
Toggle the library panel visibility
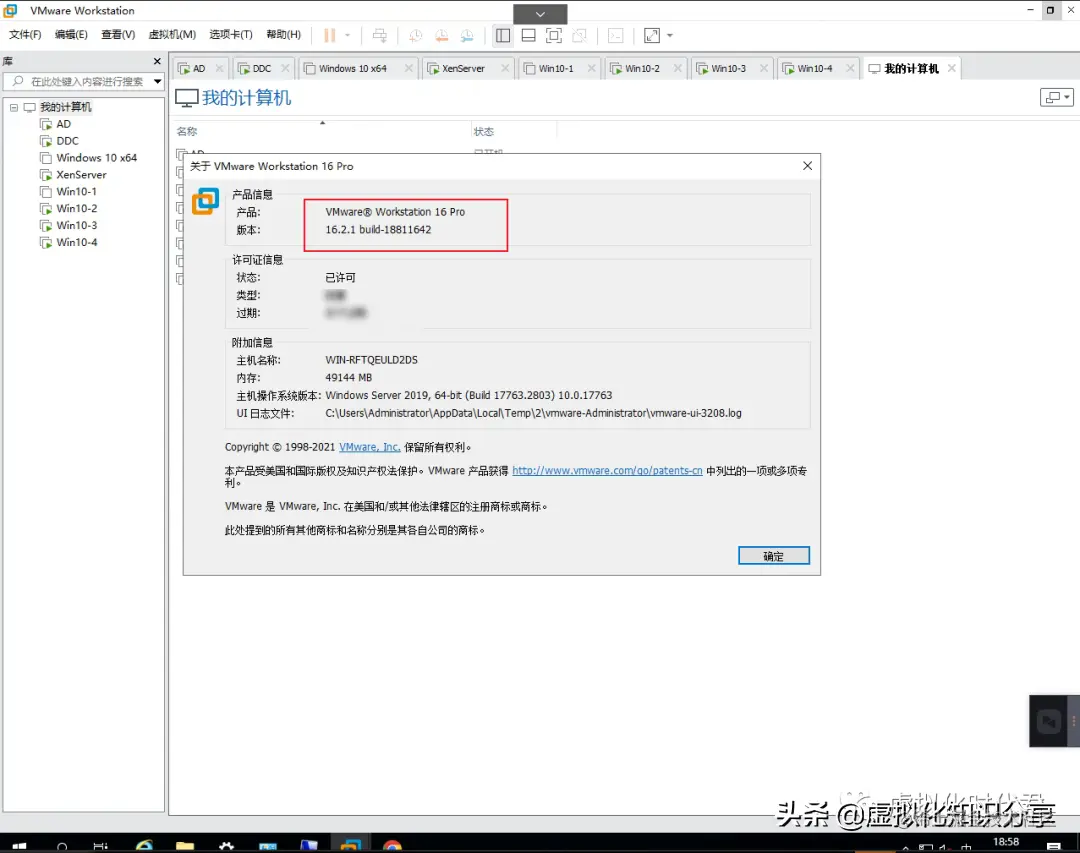(x=505, y=35)
